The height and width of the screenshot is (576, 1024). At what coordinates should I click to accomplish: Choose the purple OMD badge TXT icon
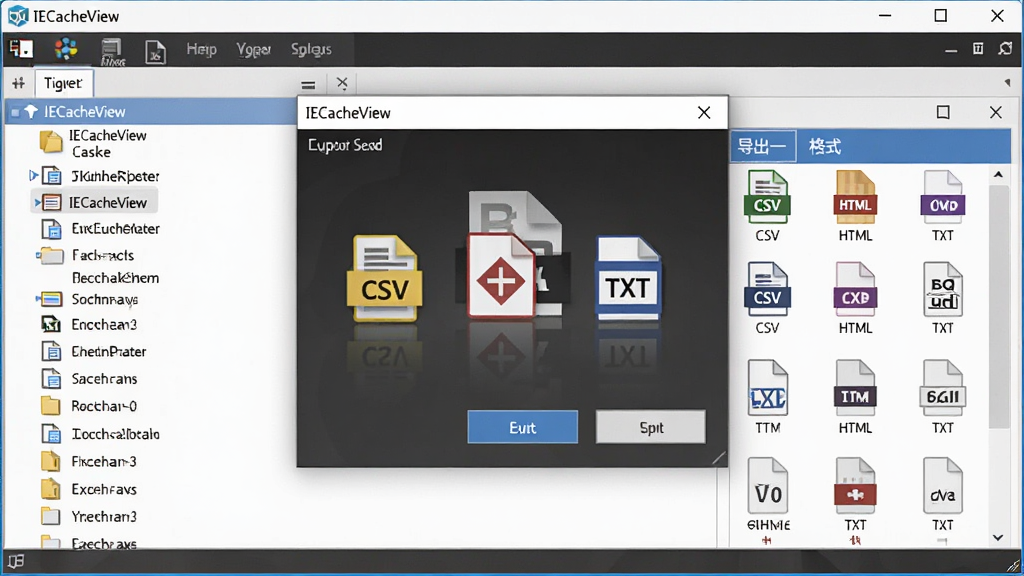(943, 197)
